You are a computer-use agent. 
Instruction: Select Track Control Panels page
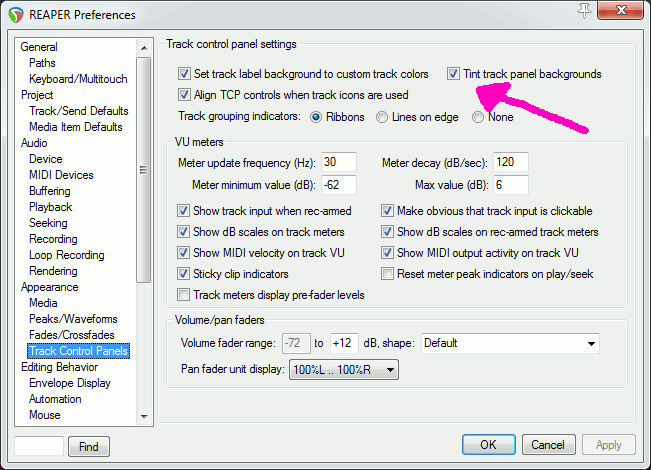point(78,351)
